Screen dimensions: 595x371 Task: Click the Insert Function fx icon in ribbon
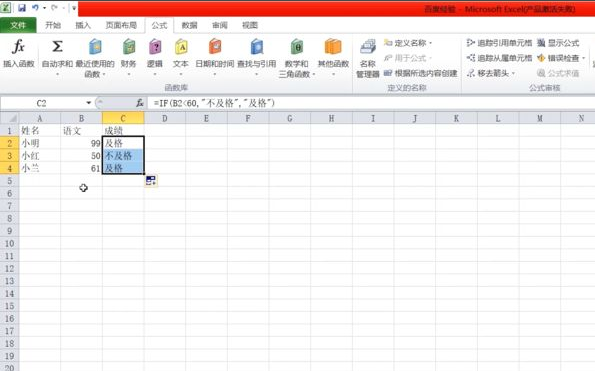pyautogui.click(x=18, y=47)
